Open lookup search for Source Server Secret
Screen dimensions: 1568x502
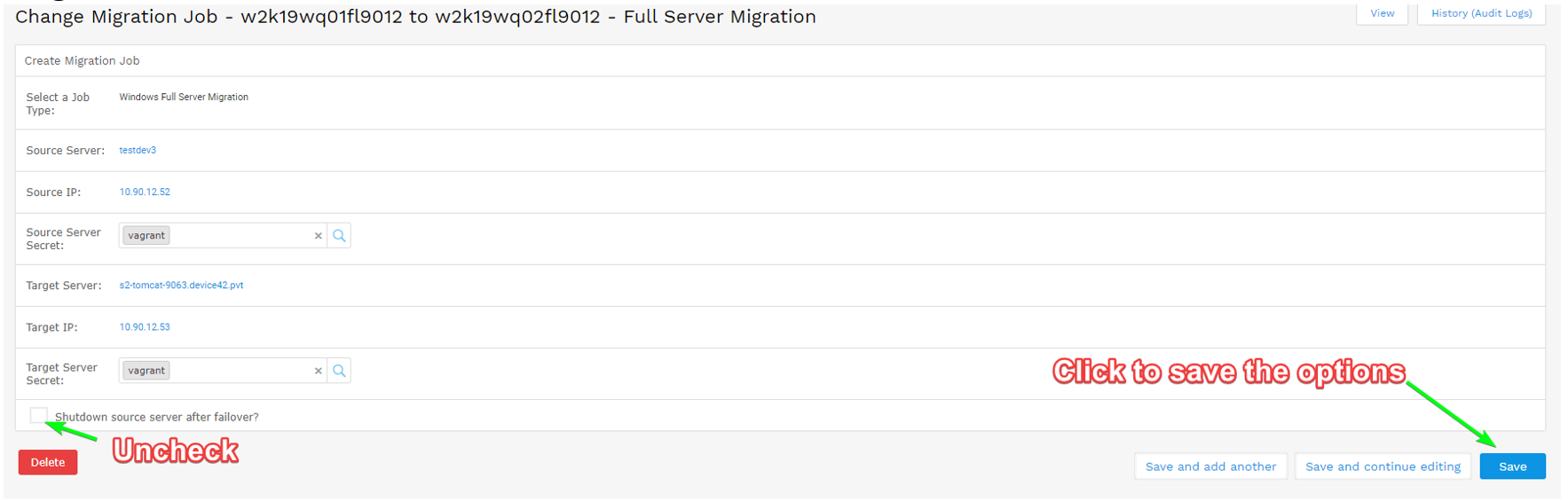(339, 236)
